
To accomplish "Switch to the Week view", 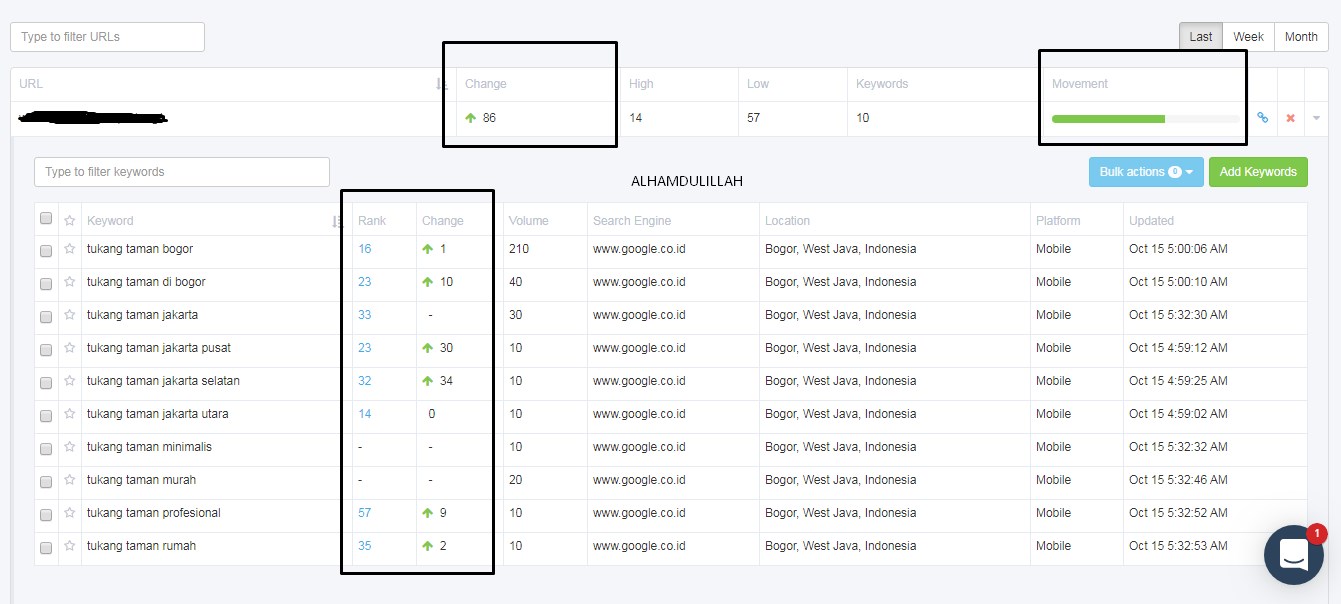I will click(1248, 37).
